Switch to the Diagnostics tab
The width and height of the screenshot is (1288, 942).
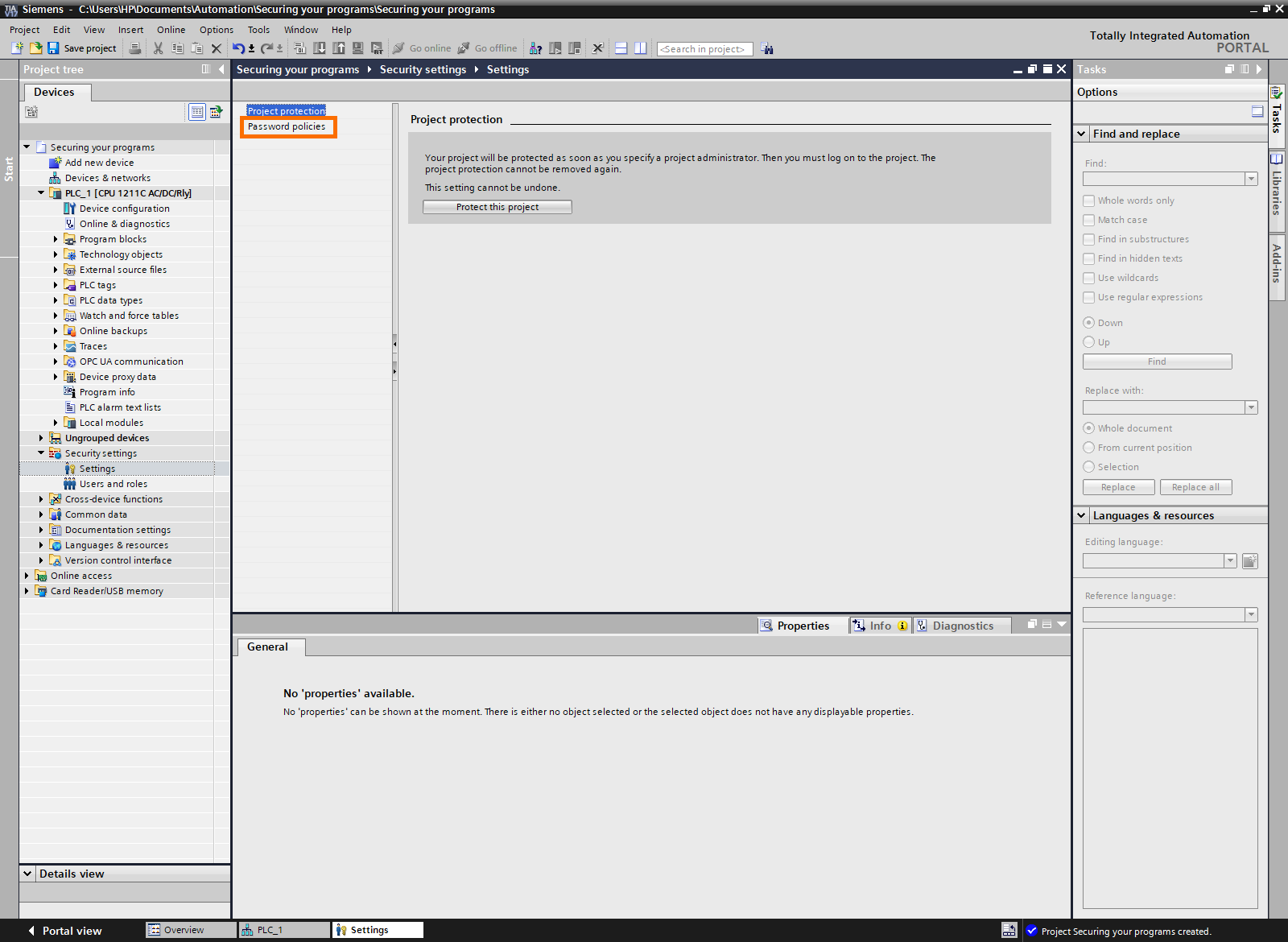(x=961, y=625)
